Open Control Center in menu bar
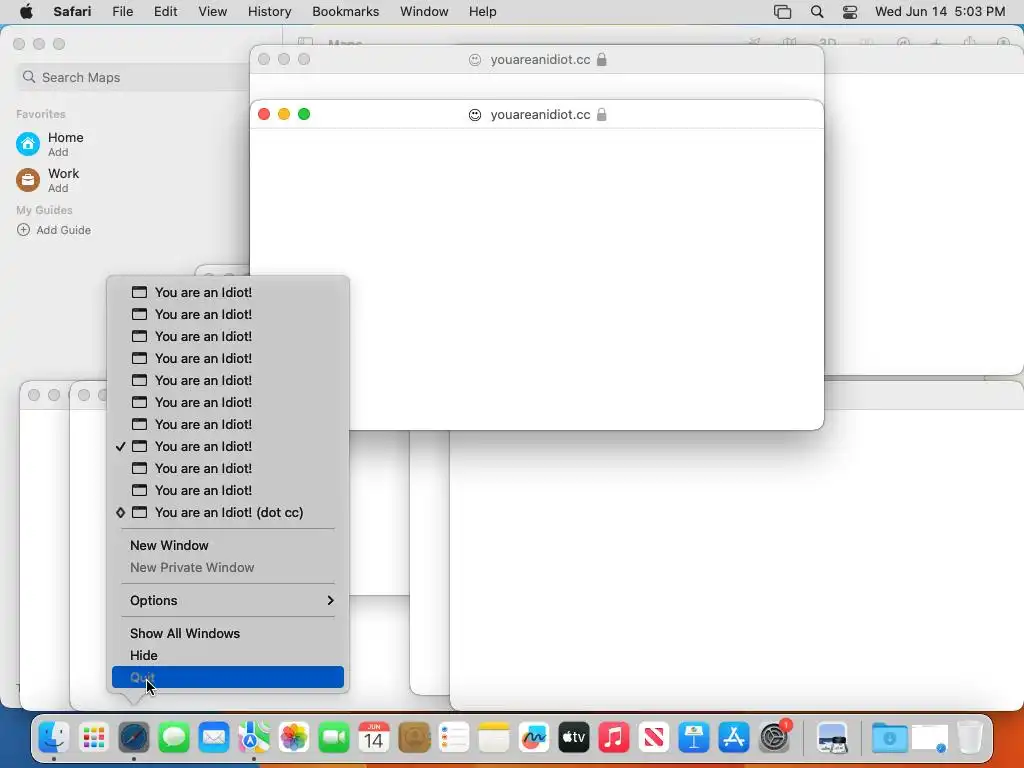Image resolution: width=1024 pixels, height=768 pixels. [x=850, y=12]
